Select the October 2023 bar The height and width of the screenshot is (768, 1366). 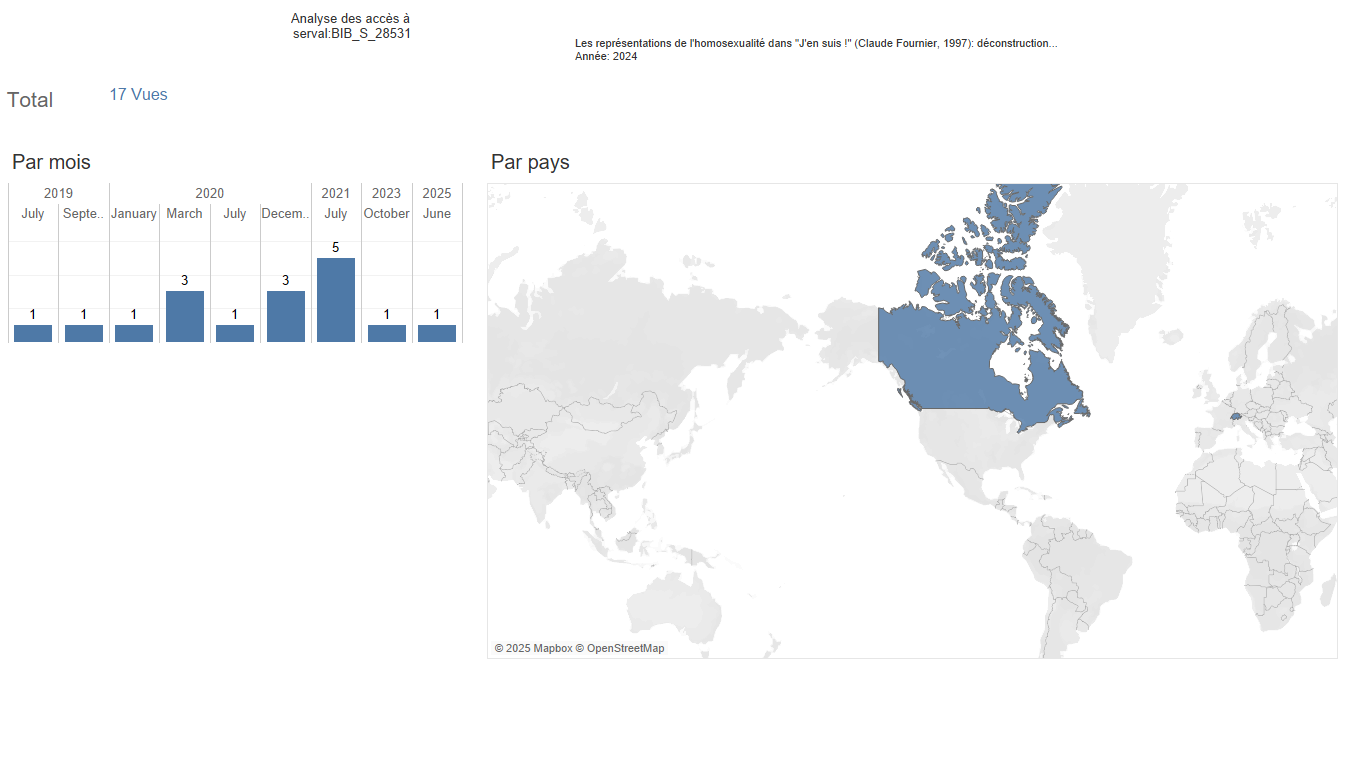pos(387,333)
